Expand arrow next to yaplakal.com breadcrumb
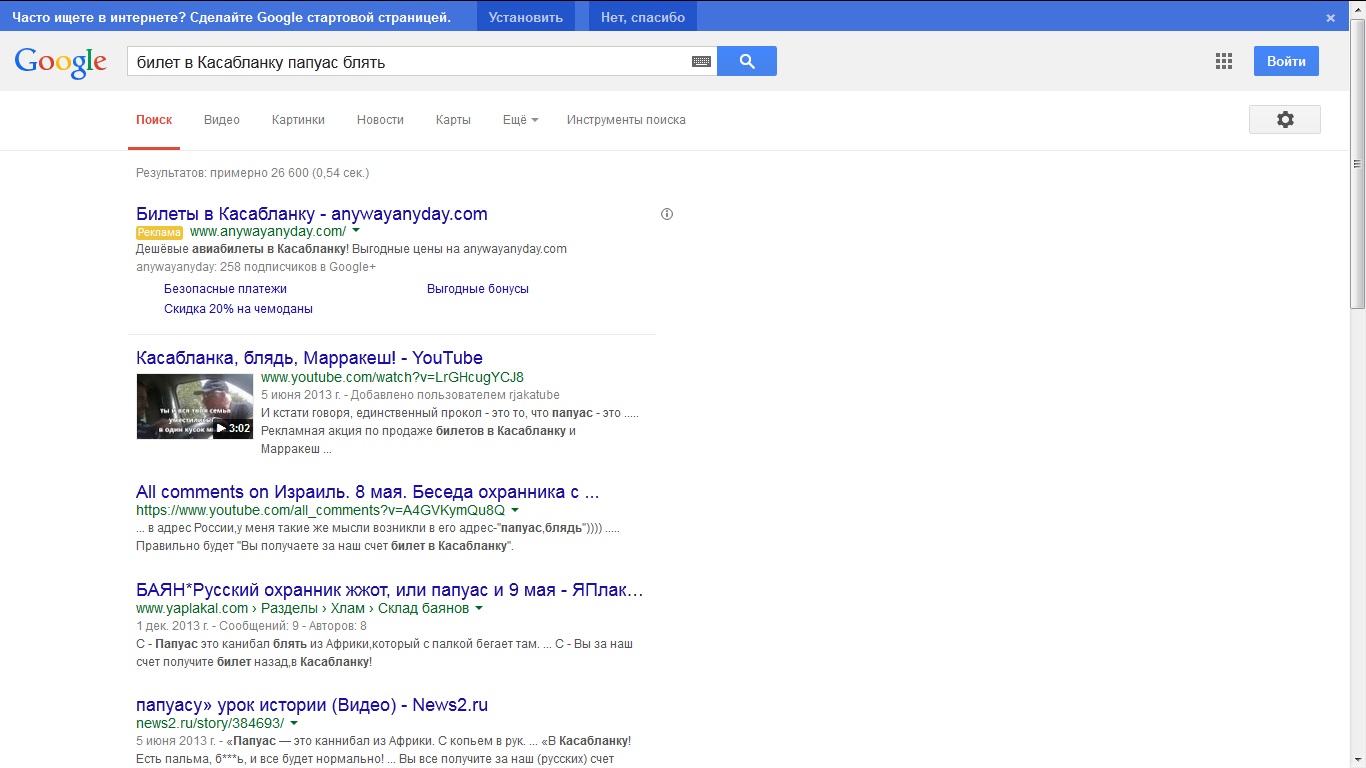 (x=479, y=608)
